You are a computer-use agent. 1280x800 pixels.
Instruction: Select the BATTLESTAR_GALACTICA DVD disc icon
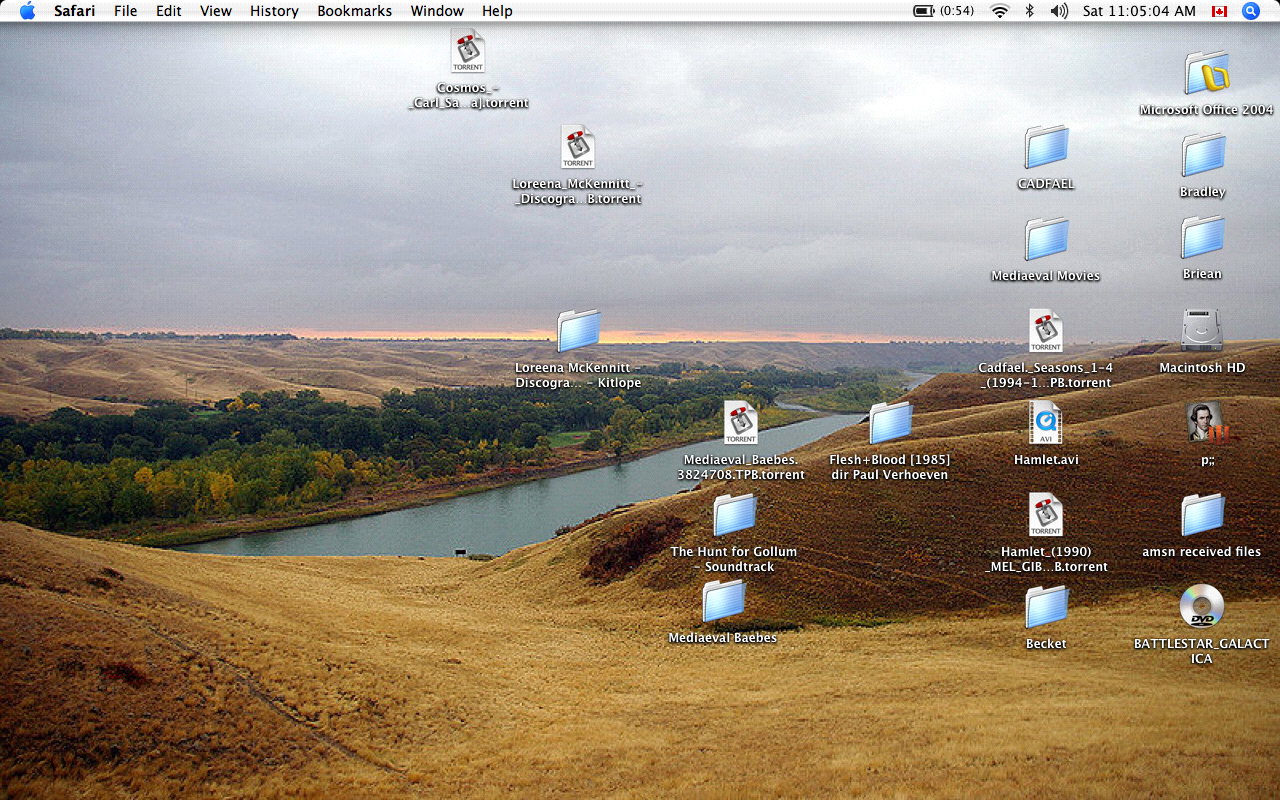pos(1202,607)
